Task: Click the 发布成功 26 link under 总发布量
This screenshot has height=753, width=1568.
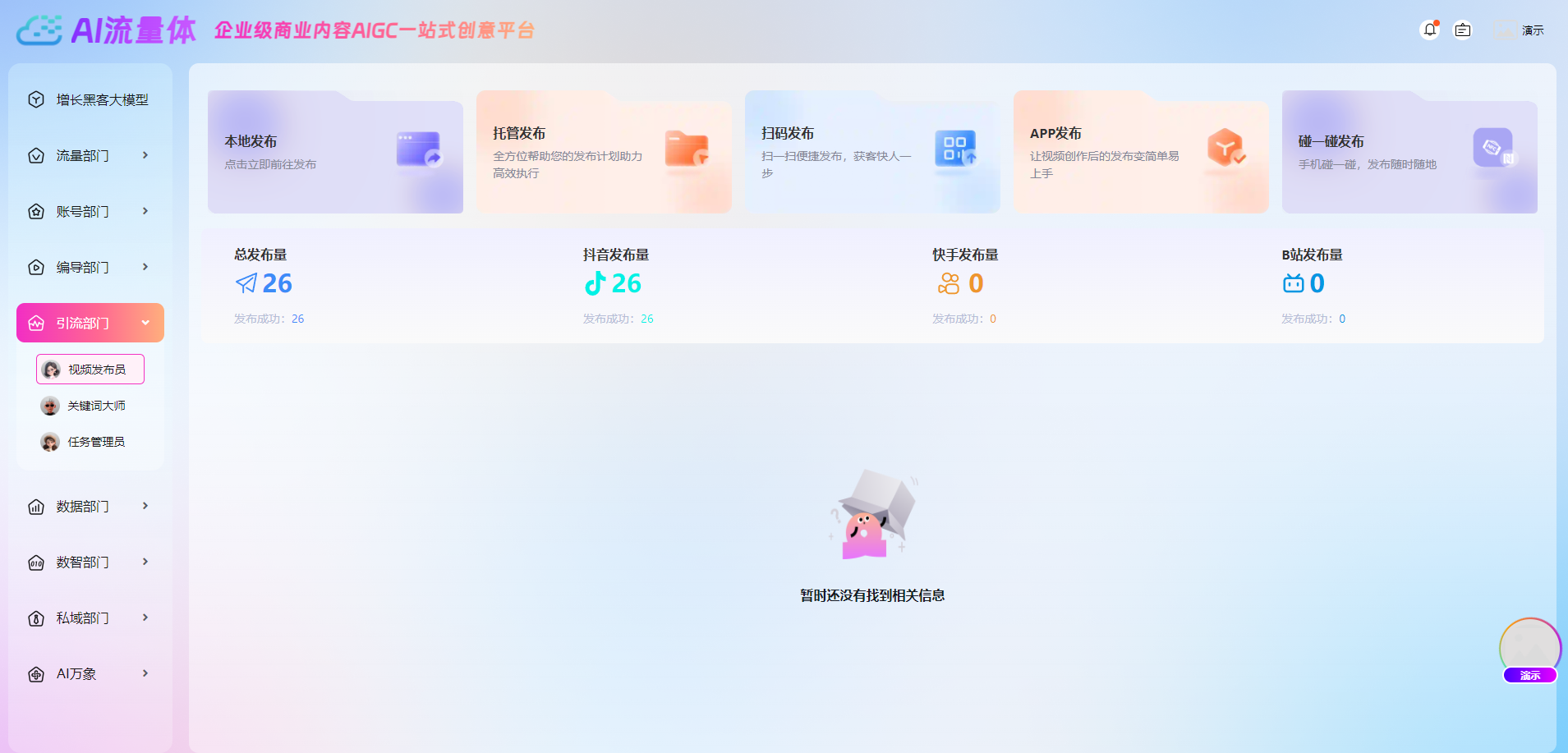Action: click(298, 319)
